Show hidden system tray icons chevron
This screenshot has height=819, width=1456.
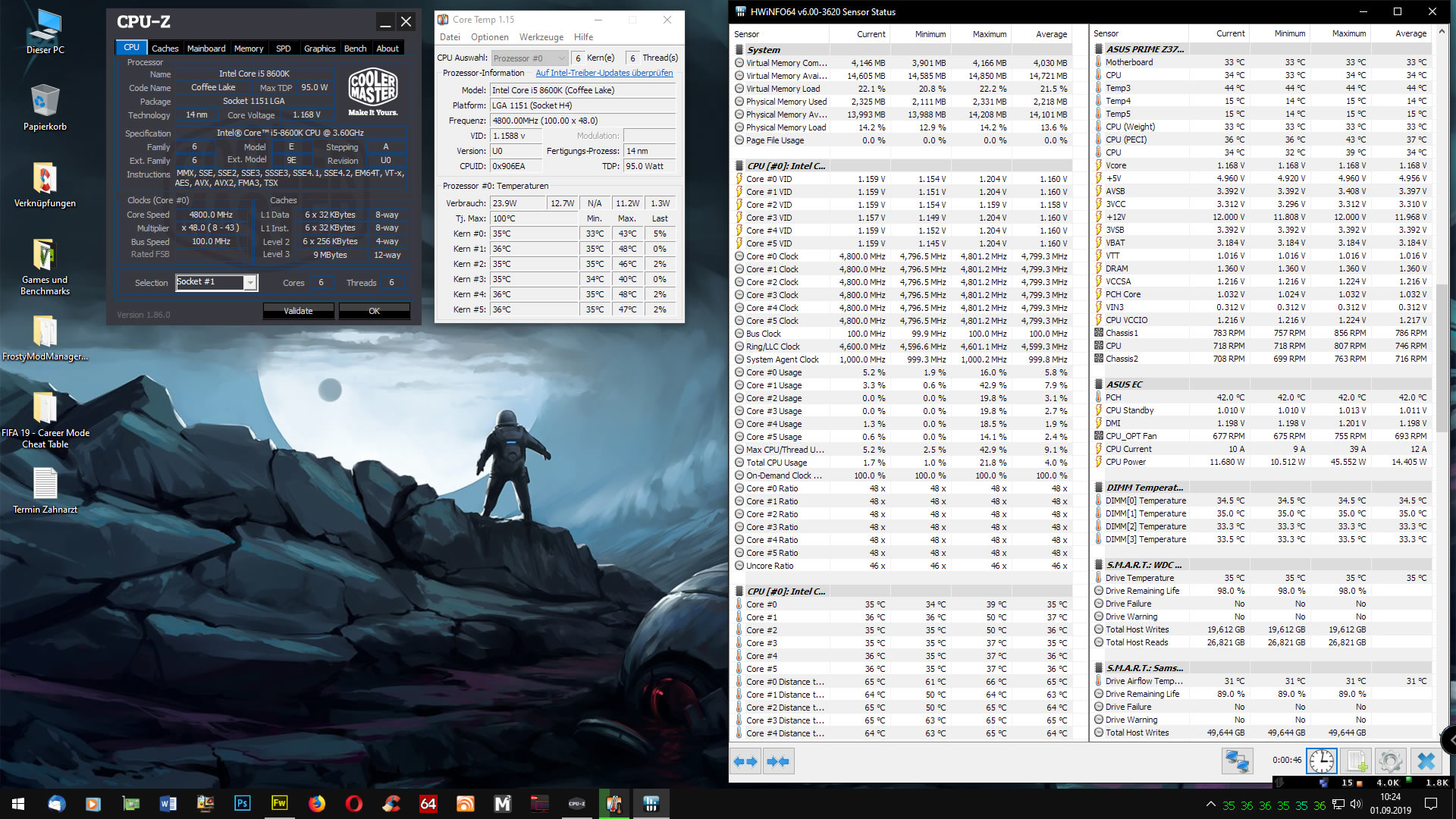1210,805
